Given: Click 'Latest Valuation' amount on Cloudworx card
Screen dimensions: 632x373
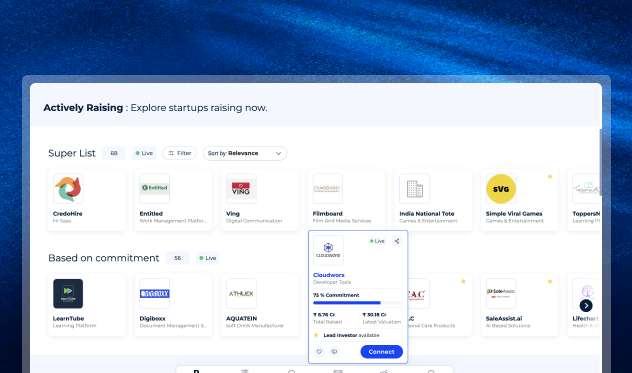Looking at the screenshot, I should 374,315.
